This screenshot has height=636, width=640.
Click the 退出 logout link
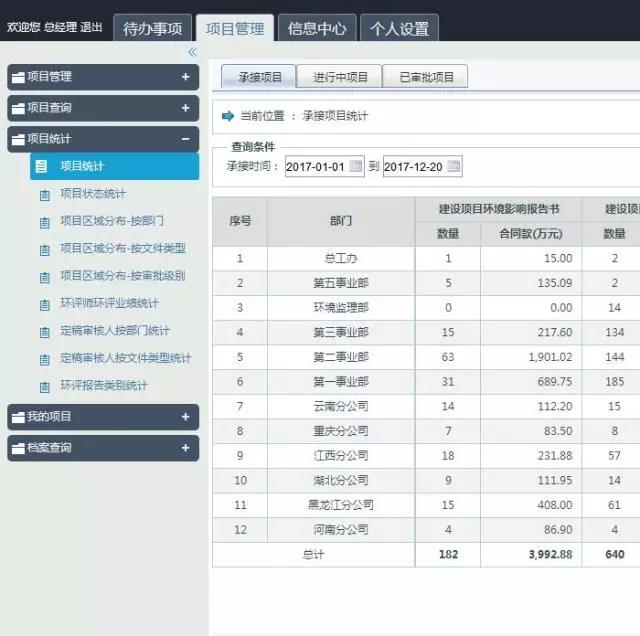91,28
